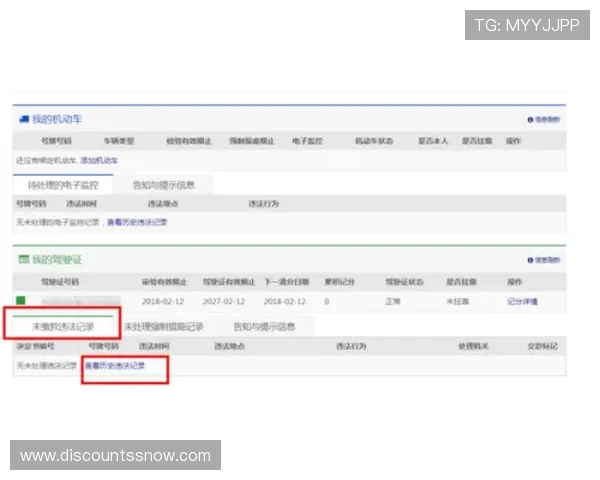Click the 我的驾驶证 section title
The height and width of the screenshot is (480, 600).
click(x=57, y=260)
